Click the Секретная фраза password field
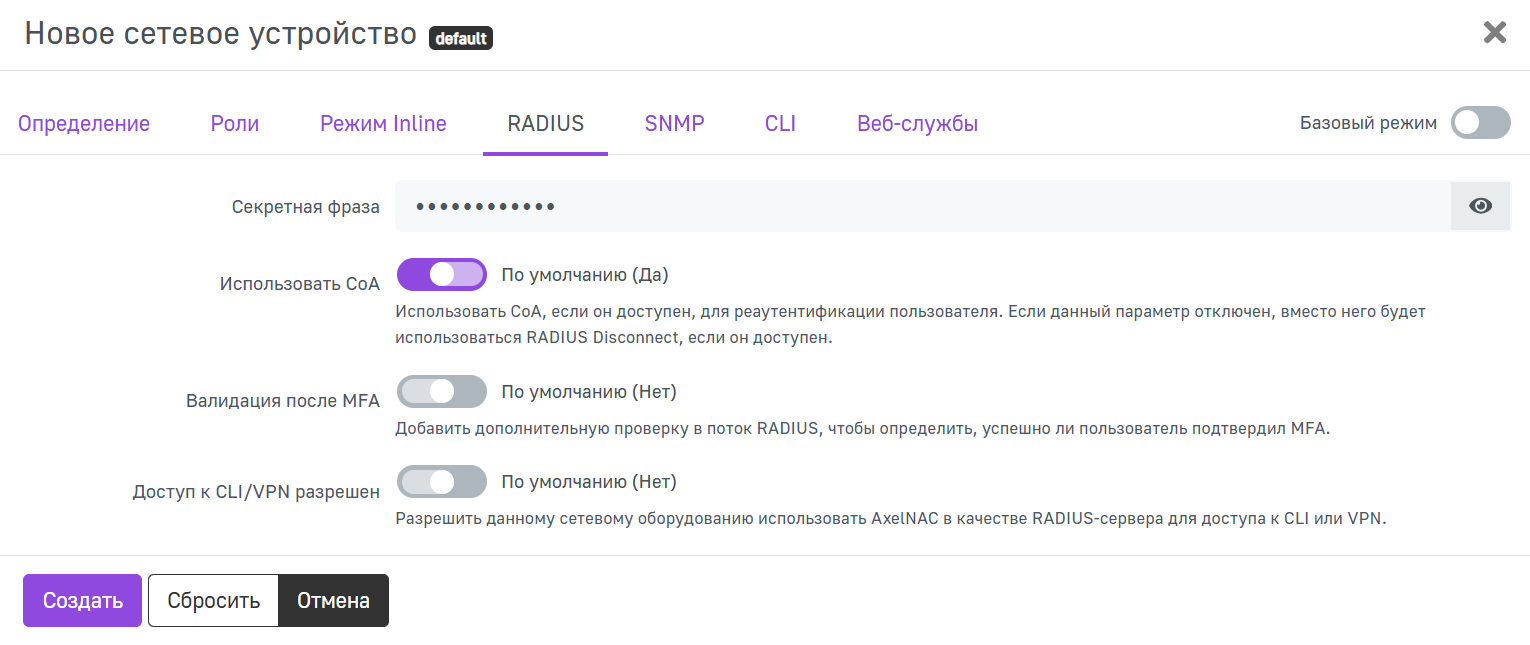Viewport: 1530px width, 645px height. pyautogui.click(x=920, y=206)
